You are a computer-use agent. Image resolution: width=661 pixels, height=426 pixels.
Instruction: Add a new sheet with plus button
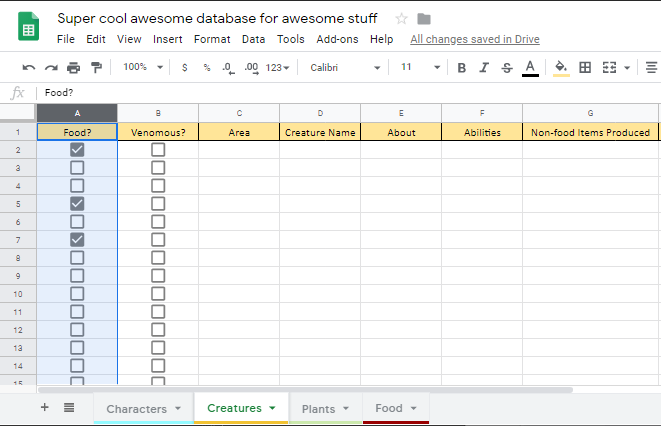point(44,407)
